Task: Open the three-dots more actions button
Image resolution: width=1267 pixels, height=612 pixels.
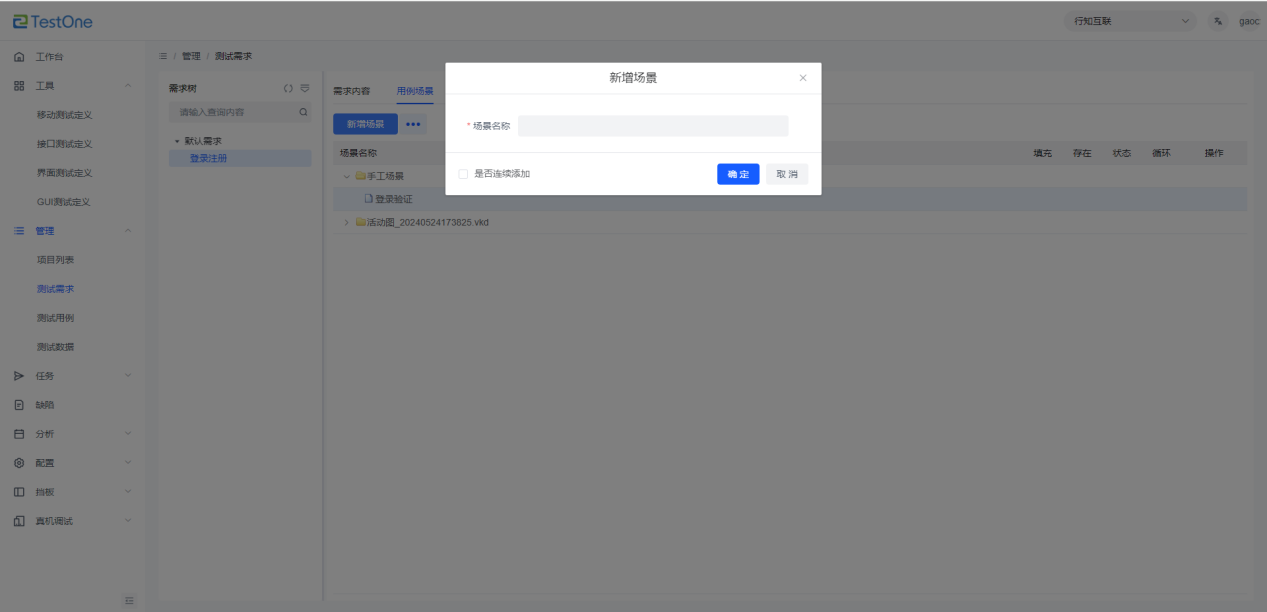Action: tap(414, 124)
